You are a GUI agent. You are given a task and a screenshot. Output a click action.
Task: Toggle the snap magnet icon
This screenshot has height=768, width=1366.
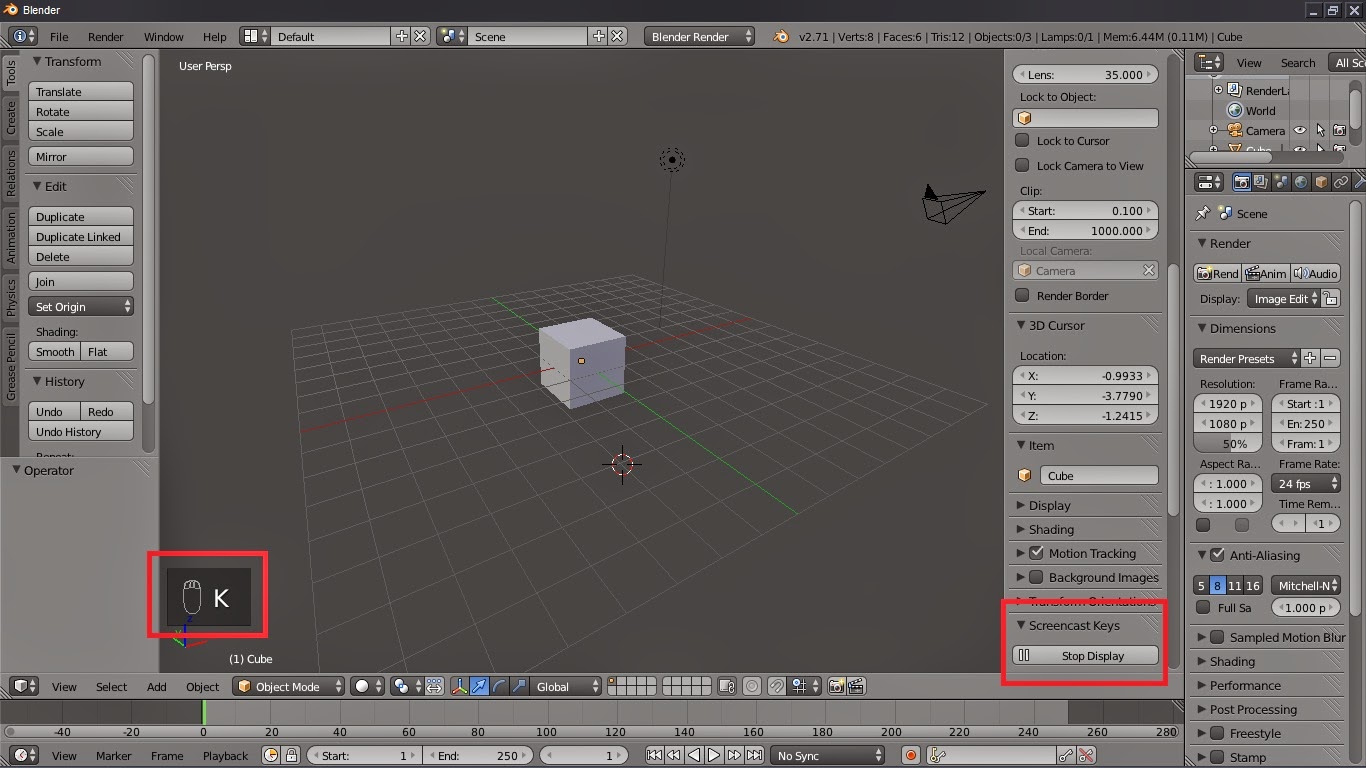point(778,686)
